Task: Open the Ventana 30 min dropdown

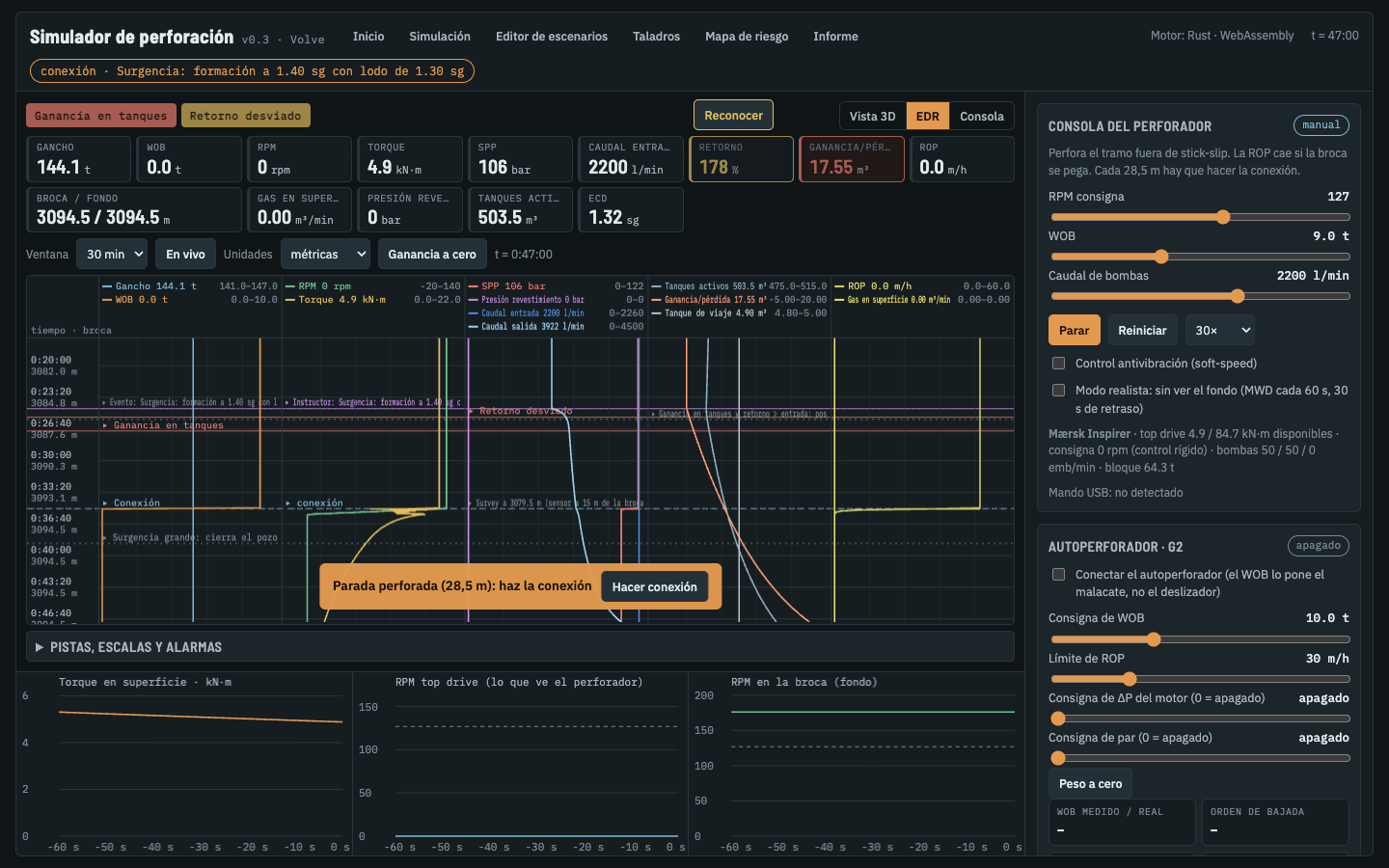Action: pos(112,255)
